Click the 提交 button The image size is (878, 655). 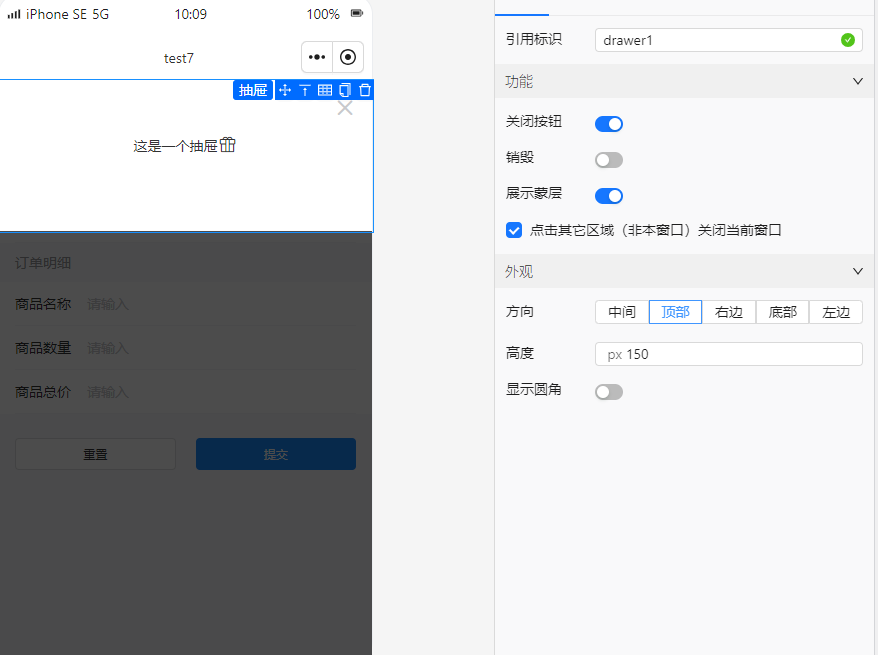275,454
